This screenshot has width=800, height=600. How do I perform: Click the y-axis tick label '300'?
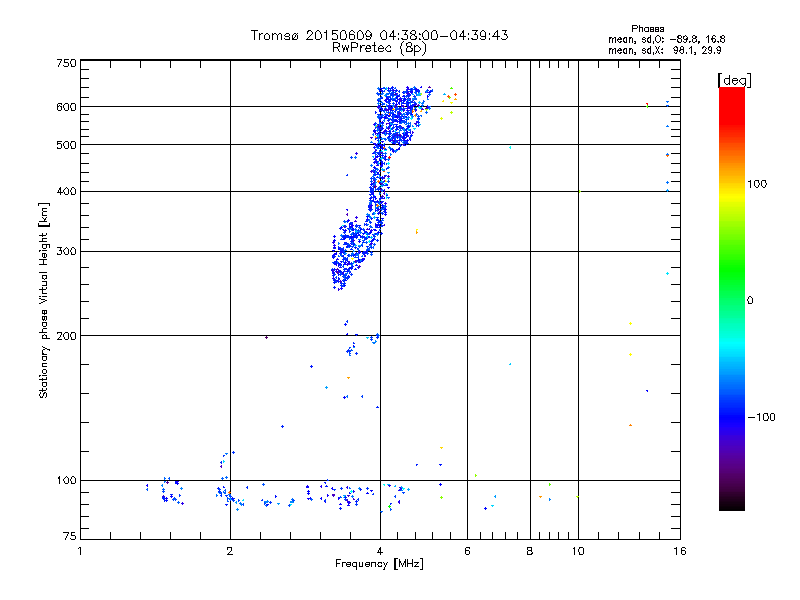tap(66, 251)
